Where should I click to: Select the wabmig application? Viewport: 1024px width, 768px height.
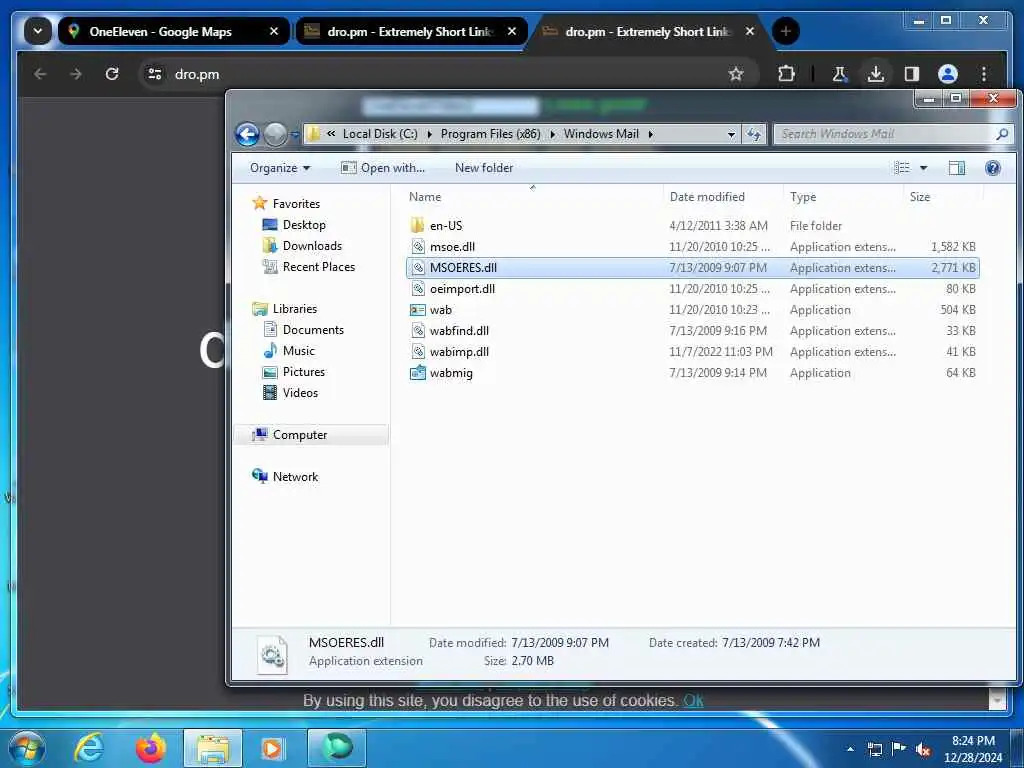(x=692, y=373)
